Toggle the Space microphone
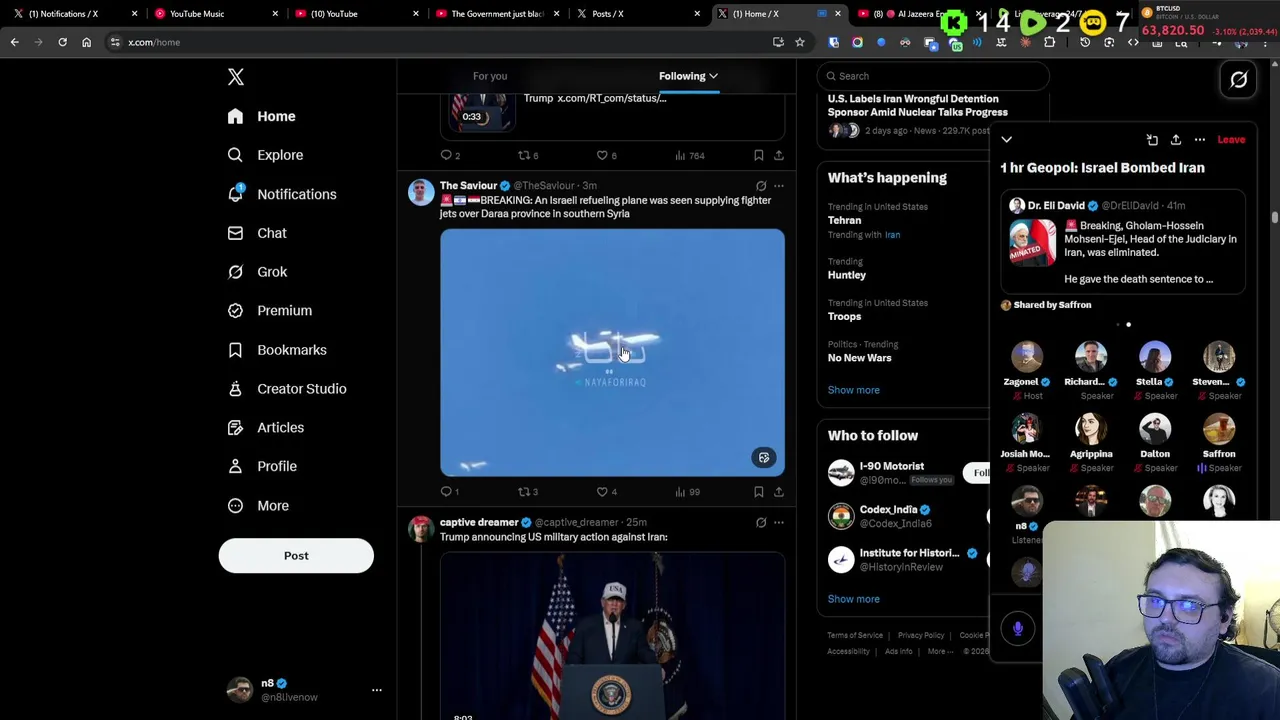This screenshot has width=1280, height=720. 1018,628
